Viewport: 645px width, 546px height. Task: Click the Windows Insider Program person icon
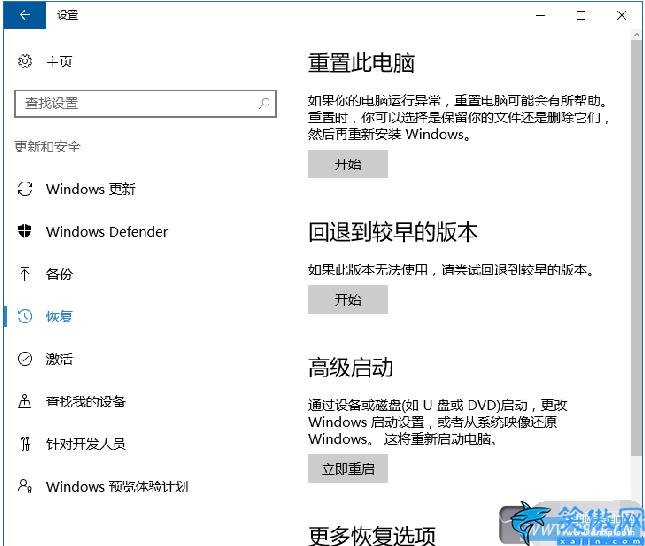click(x=25, y=486)
